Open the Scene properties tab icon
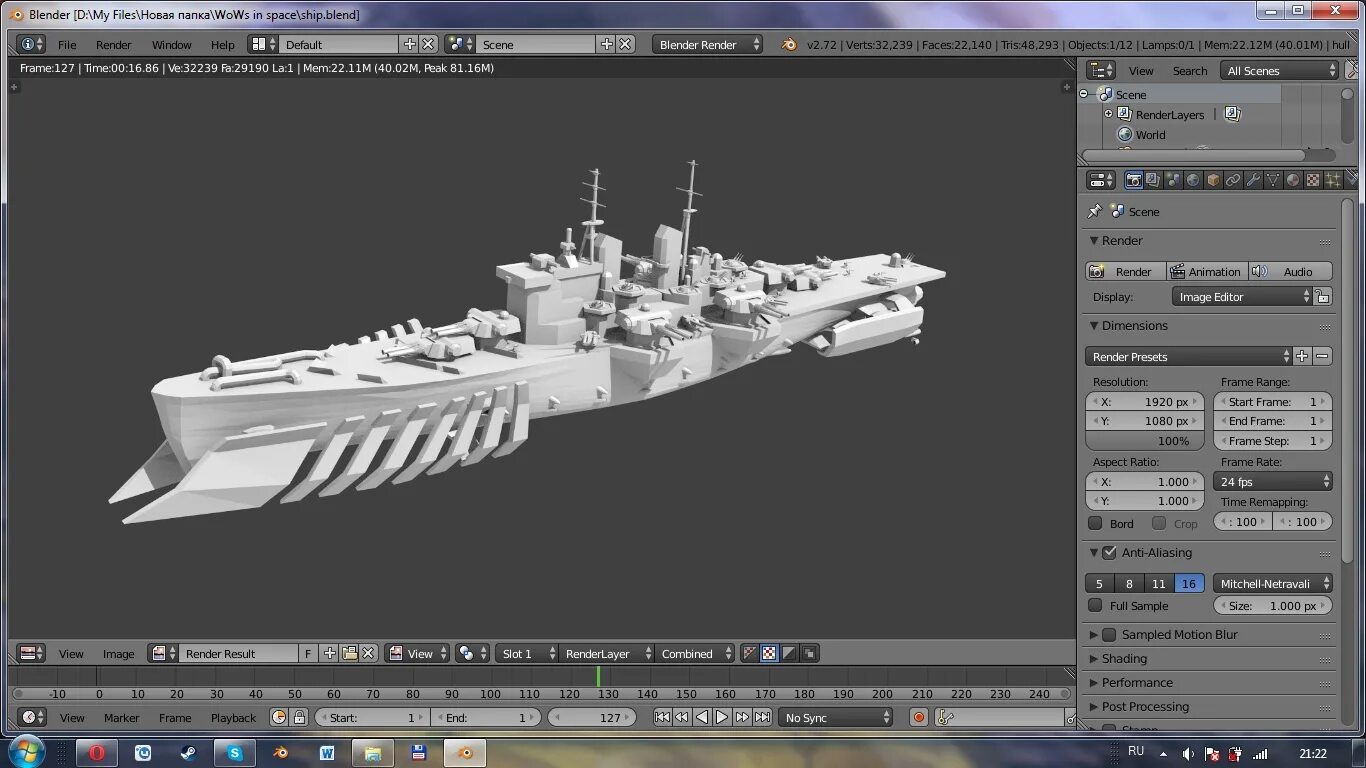This screenshot has height=768, width=1366. click(1173, 180)
